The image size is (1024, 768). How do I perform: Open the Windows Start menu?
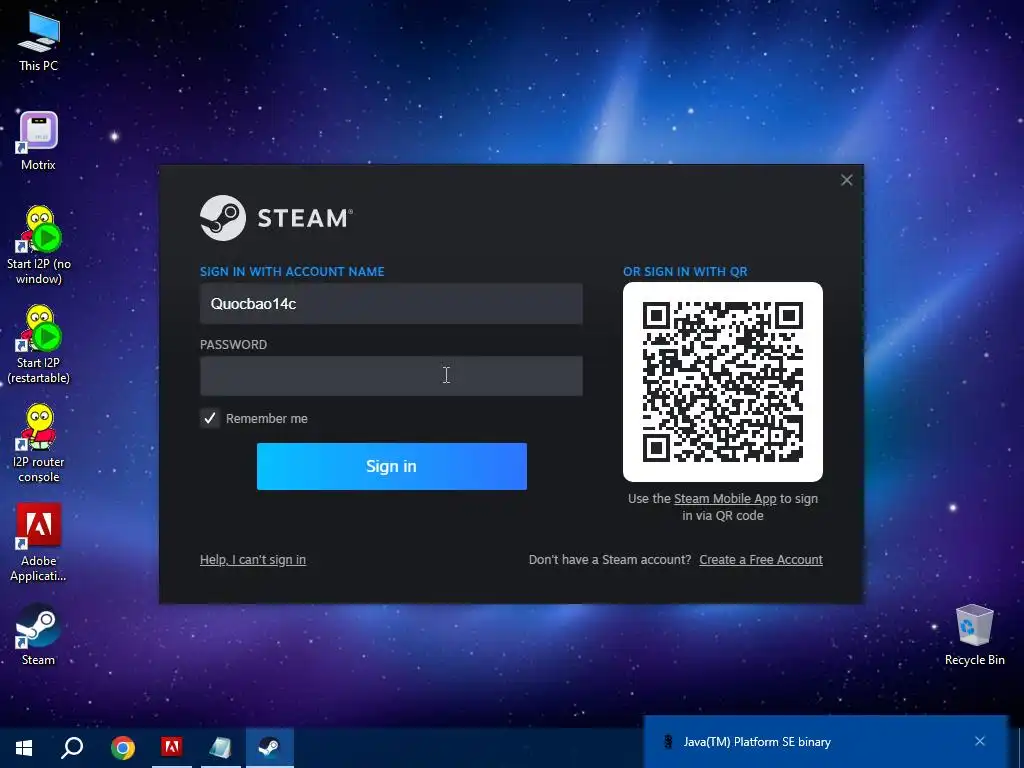(24, 748)
